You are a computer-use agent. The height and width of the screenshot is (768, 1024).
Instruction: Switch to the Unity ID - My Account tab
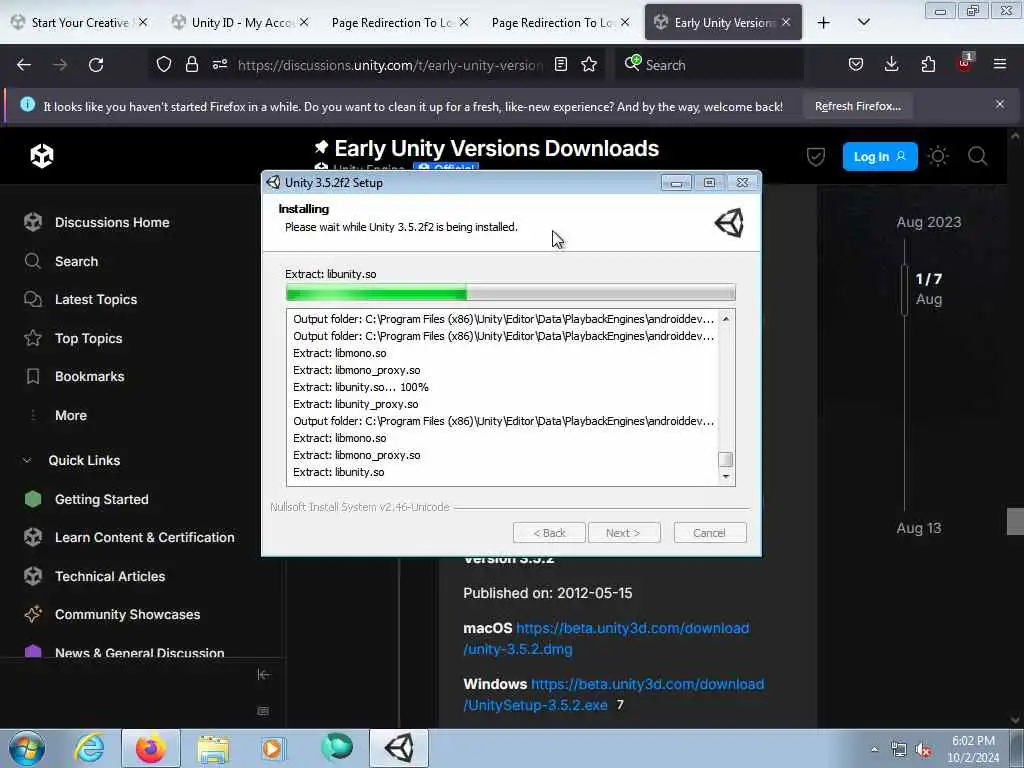tap(241, 22)
